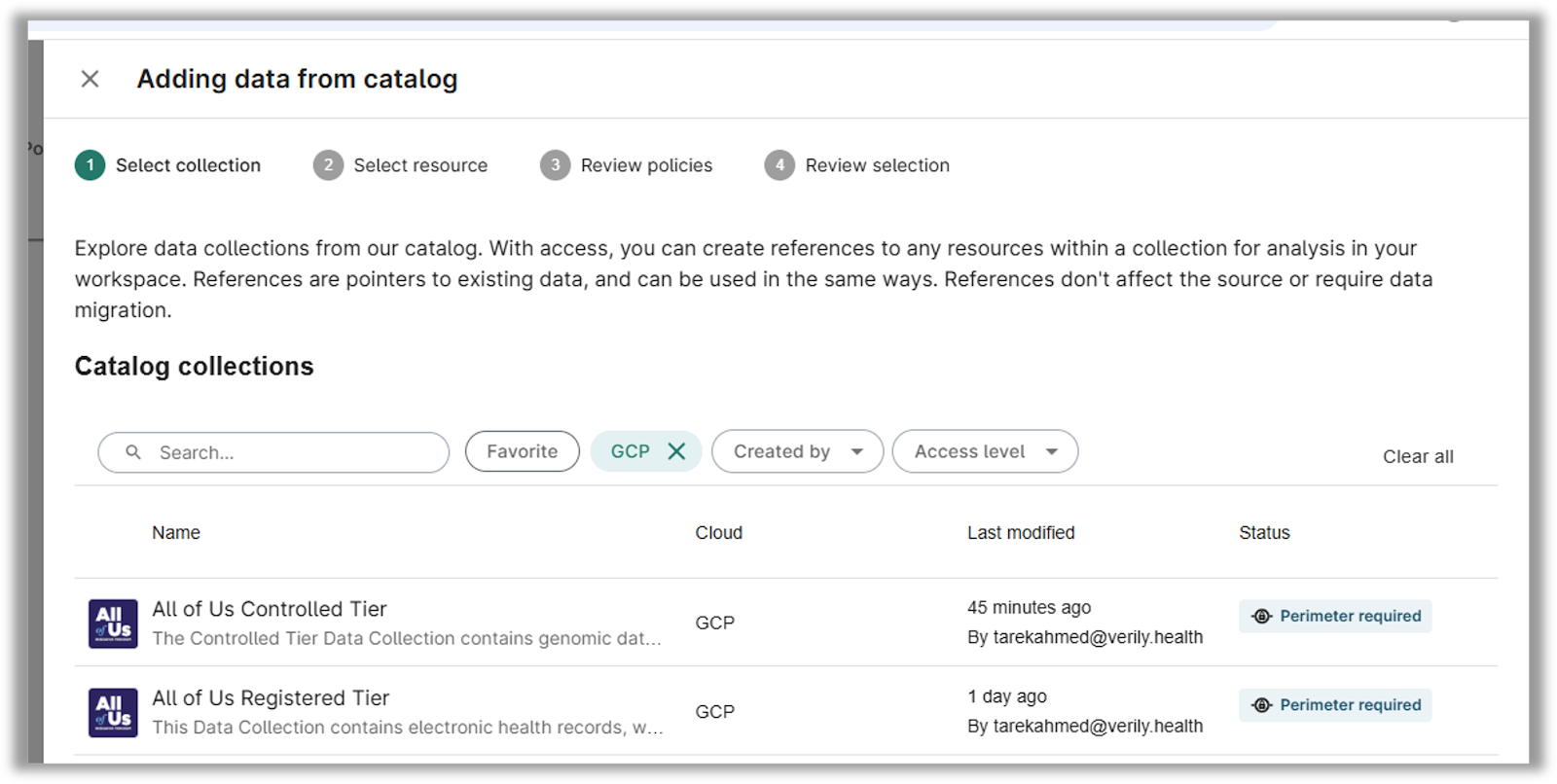Open the Created by dropdown
This screenshot has width=1557, height=784.
798,451
